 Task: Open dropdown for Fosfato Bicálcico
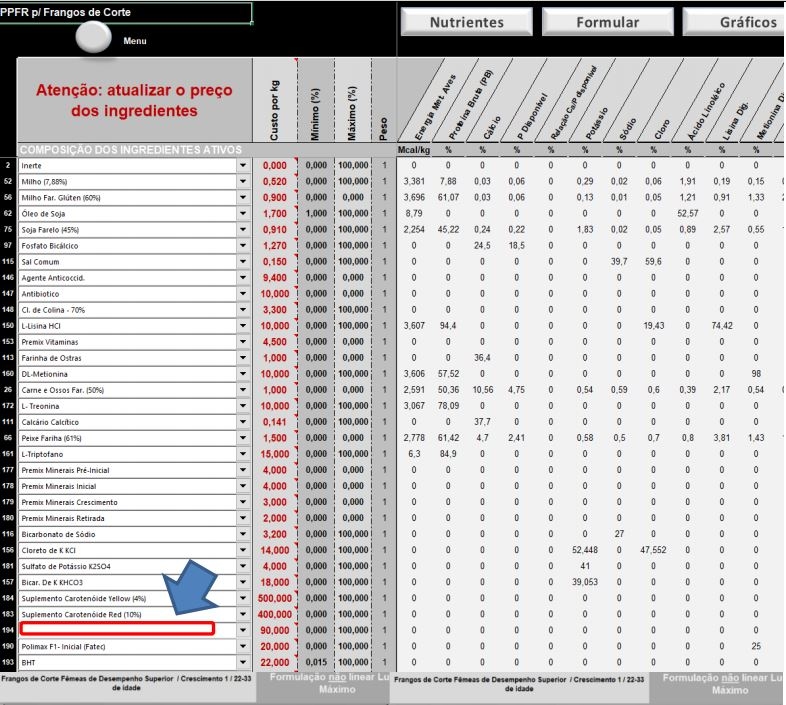tap(243, 246)
